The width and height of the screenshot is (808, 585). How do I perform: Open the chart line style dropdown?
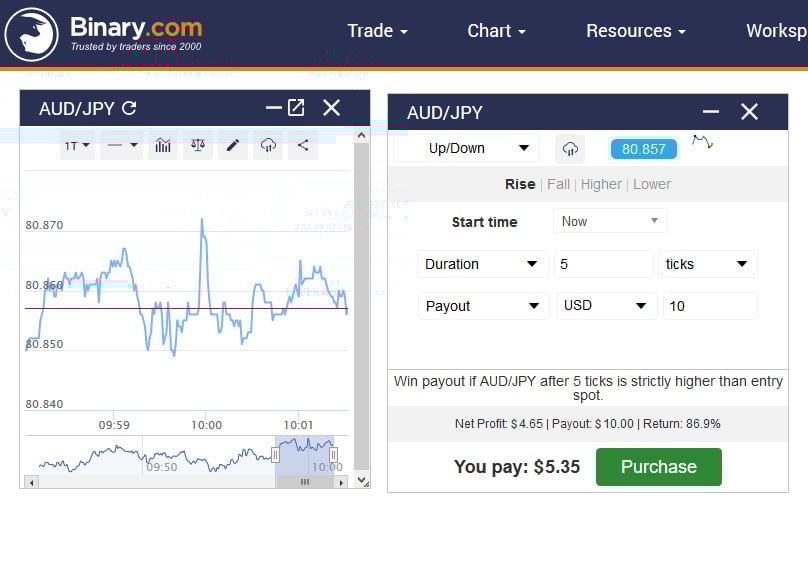[122, 146]
